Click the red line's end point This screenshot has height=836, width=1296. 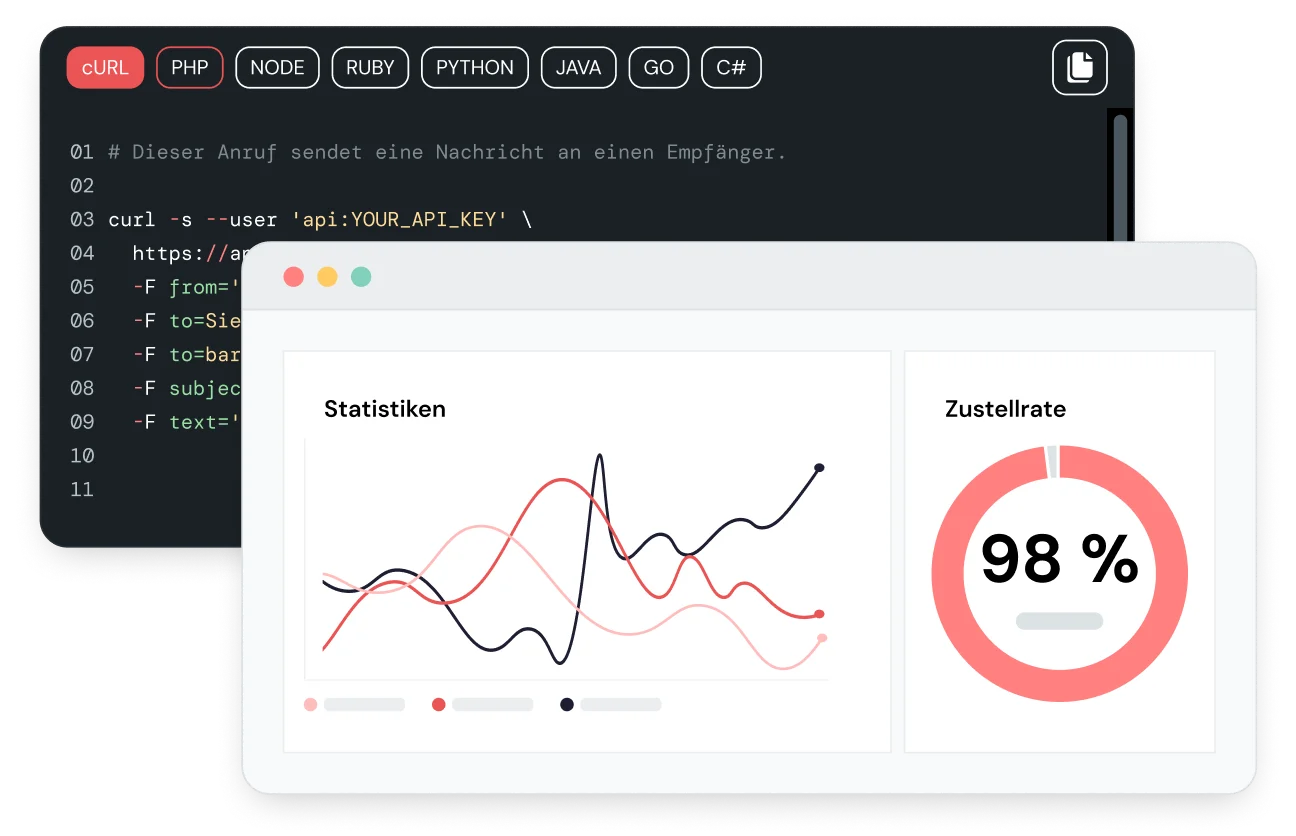819,614
